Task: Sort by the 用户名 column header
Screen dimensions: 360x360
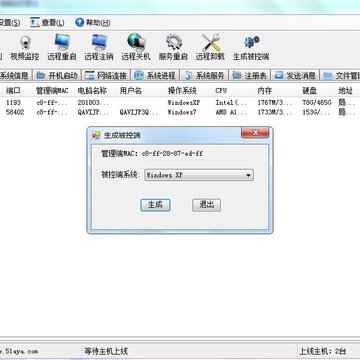Action: point(131,90)
